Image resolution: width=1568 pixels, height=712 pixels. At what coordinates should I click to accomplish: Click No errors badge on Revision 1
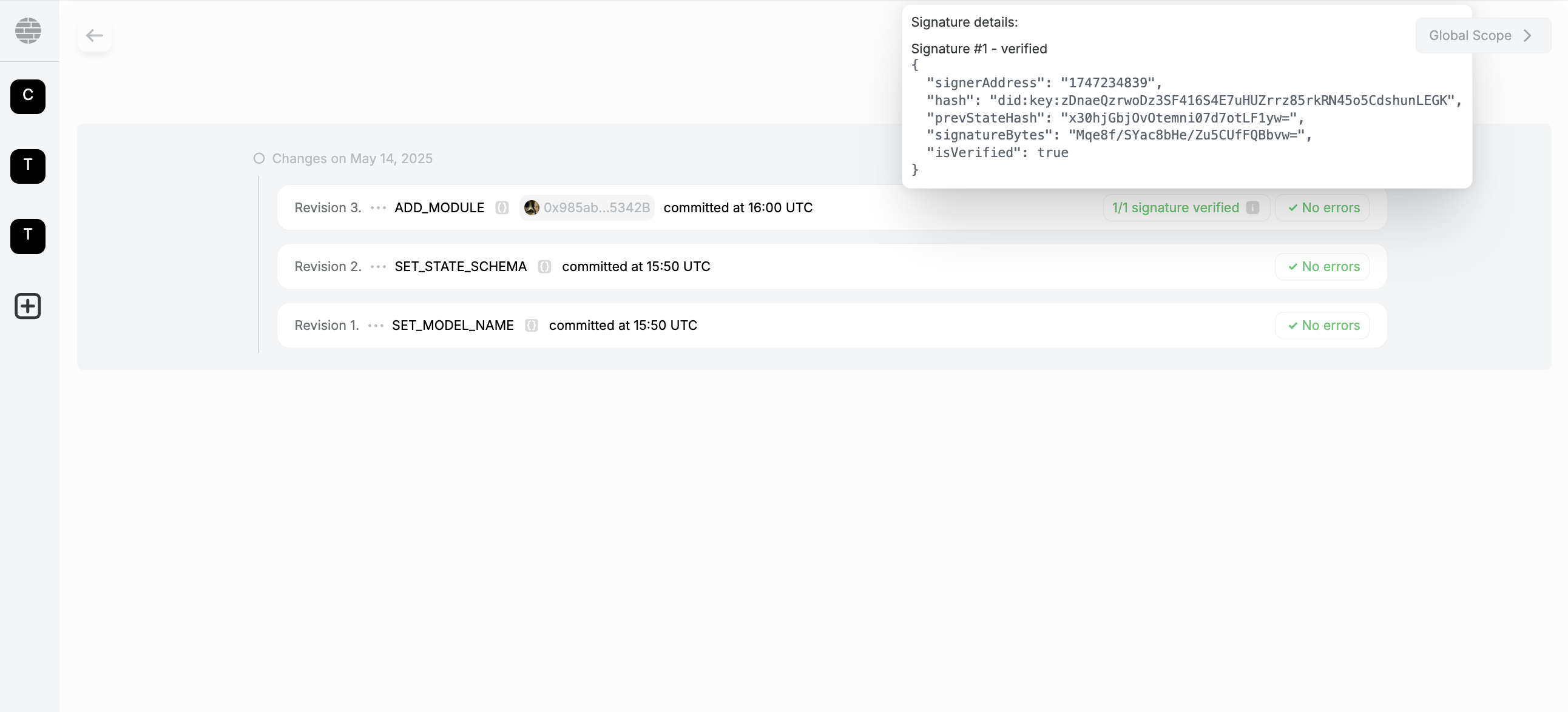1323,326
